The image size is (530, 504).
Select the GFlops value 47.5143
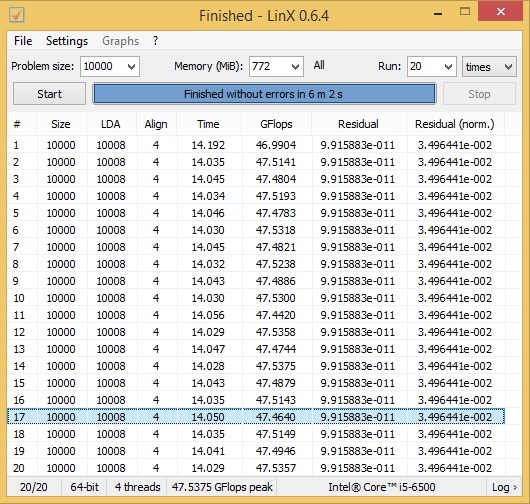pos(276,400)
